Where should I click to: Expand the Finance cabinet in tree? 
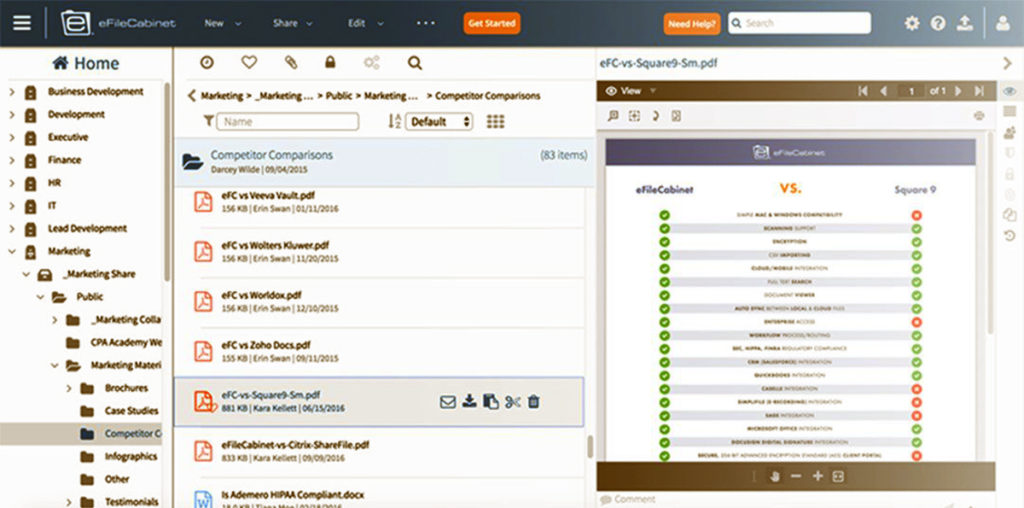[12, 160]
